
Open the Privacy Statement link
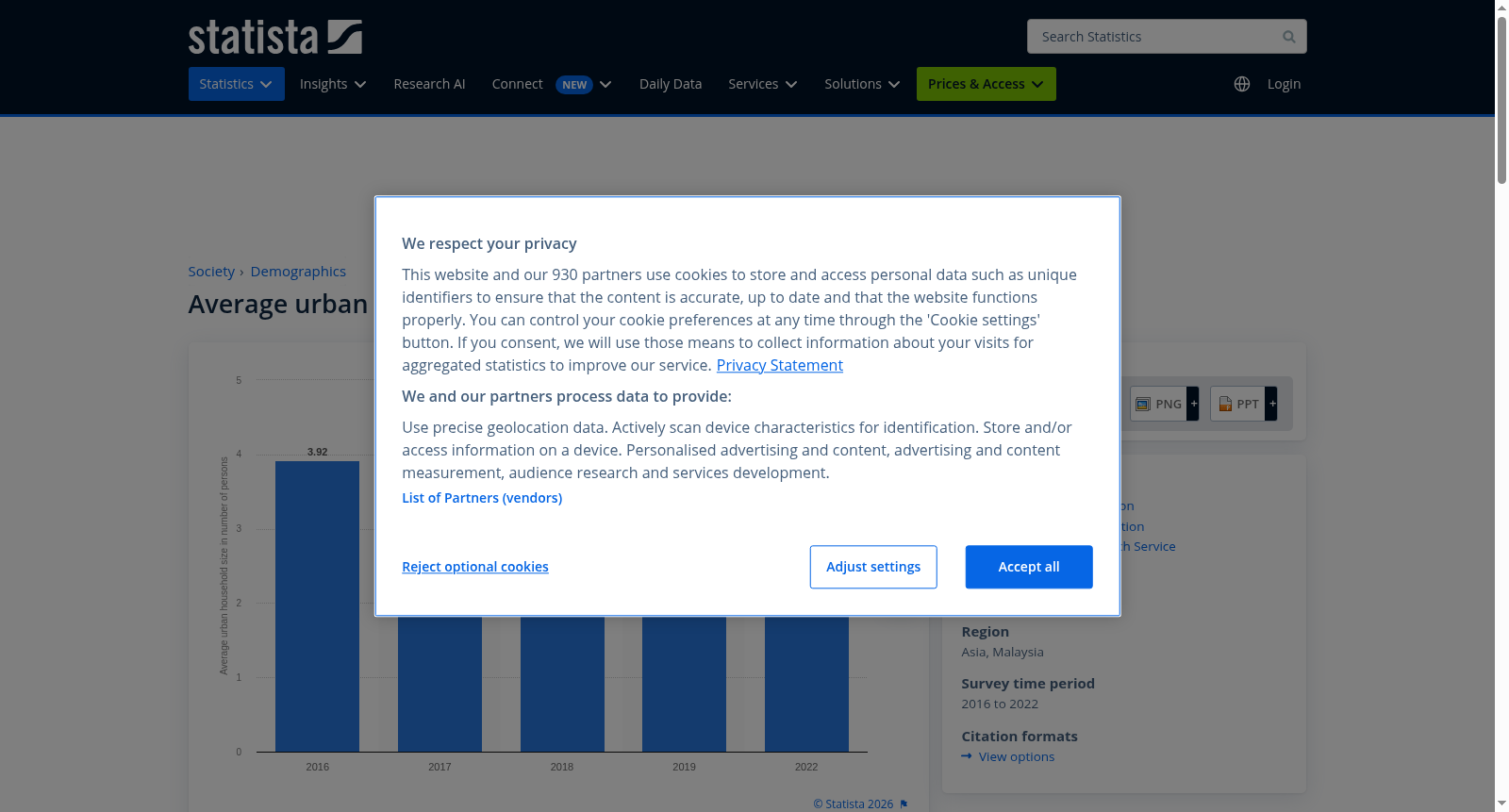780,365
